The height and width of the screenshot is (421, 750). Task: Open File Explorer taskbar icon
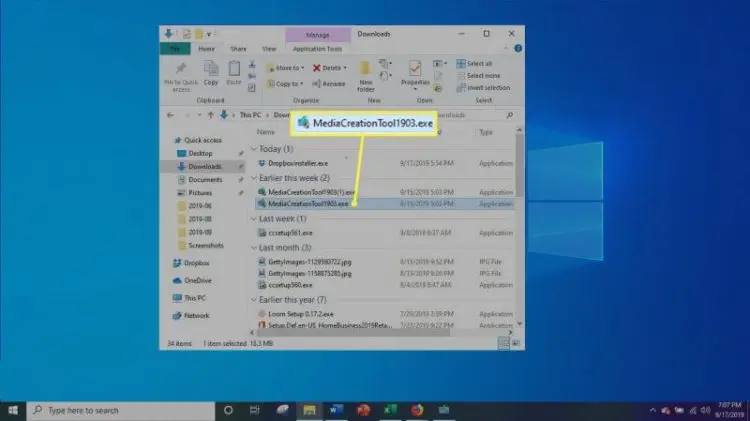309,410
